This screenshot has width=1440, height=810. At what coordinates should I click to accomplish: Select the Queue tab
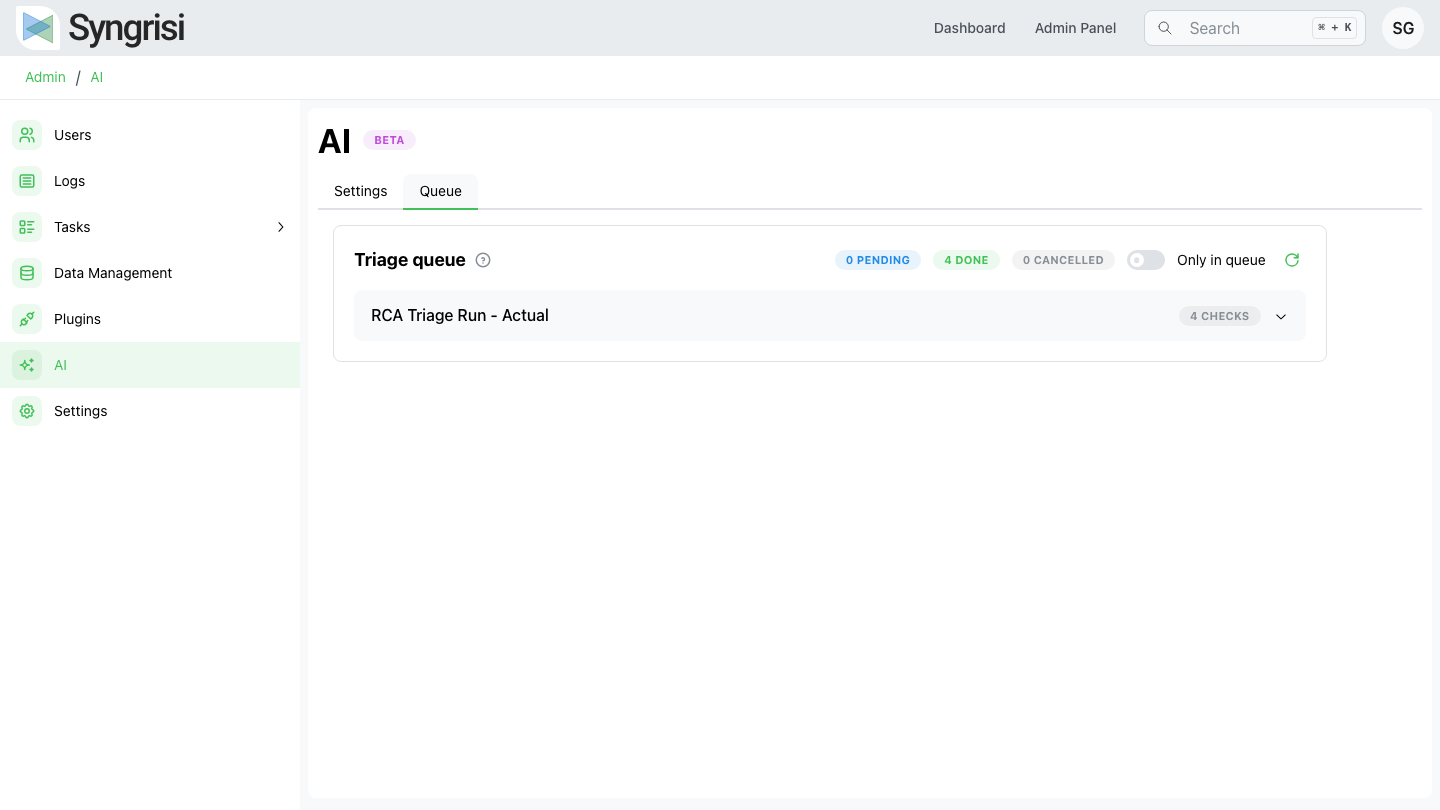click(440, 191)
